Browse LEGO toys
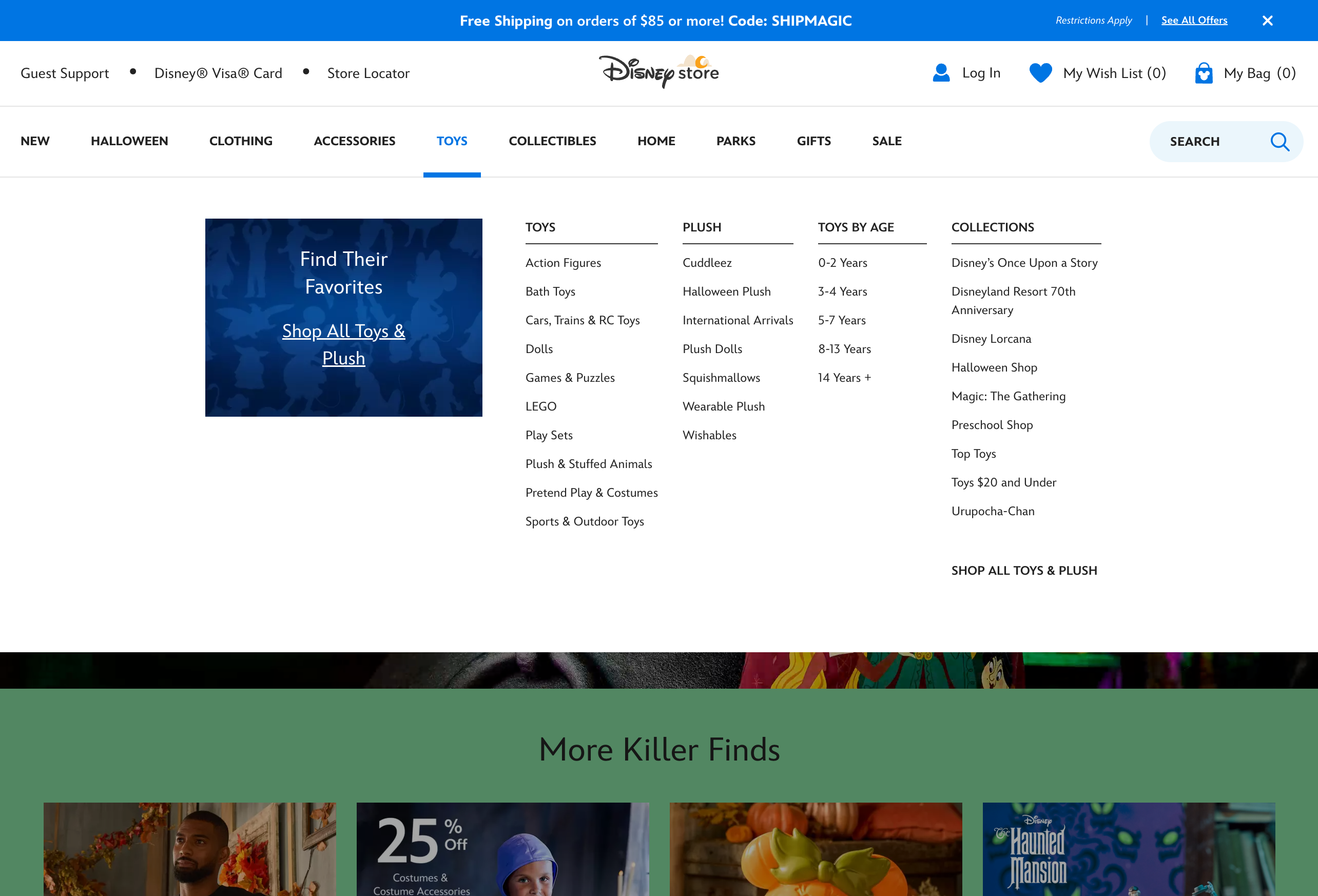This screenshot has height=896, width=1318. (x=540, y=406)
